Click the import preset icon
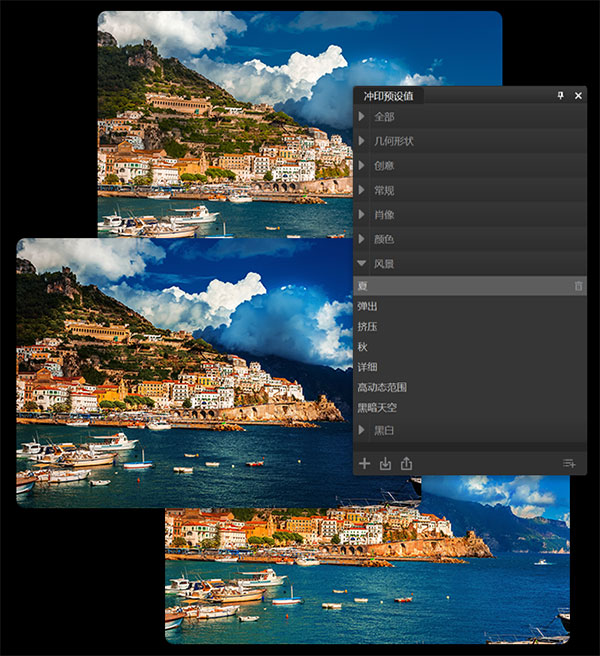Image resolution: width=600 pixels, height=656 pixels. click(385, 463)
